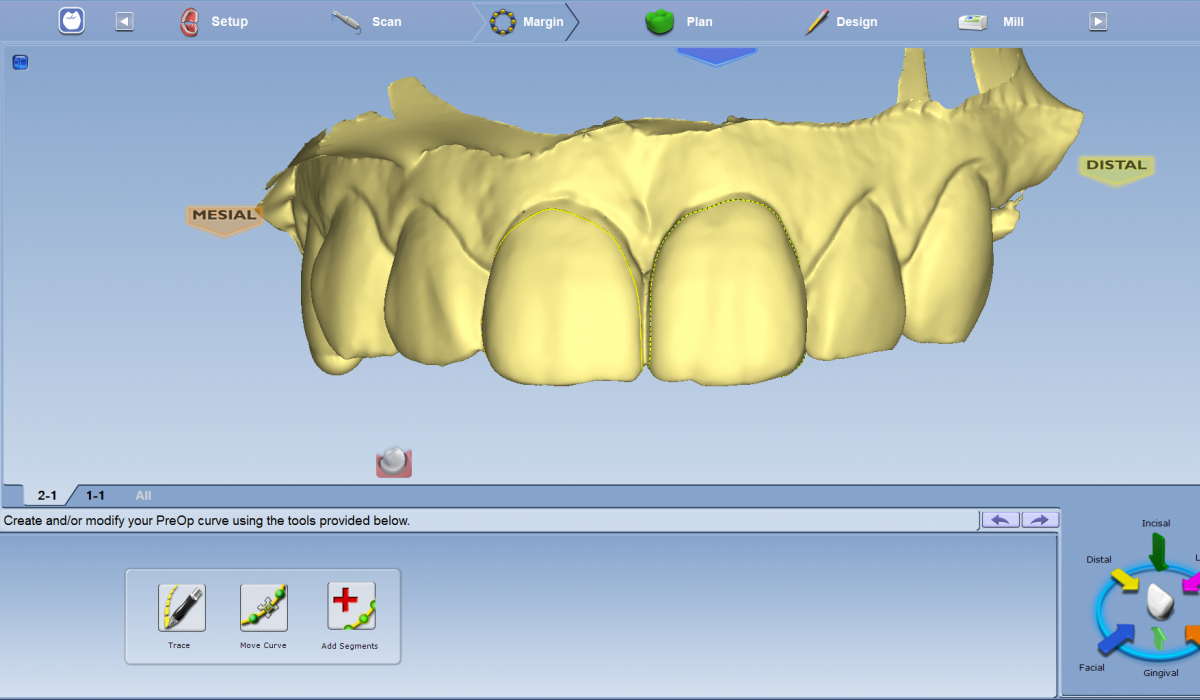
Task: Open the home tooth icon at top left
Action: click(x=71, y=21)
